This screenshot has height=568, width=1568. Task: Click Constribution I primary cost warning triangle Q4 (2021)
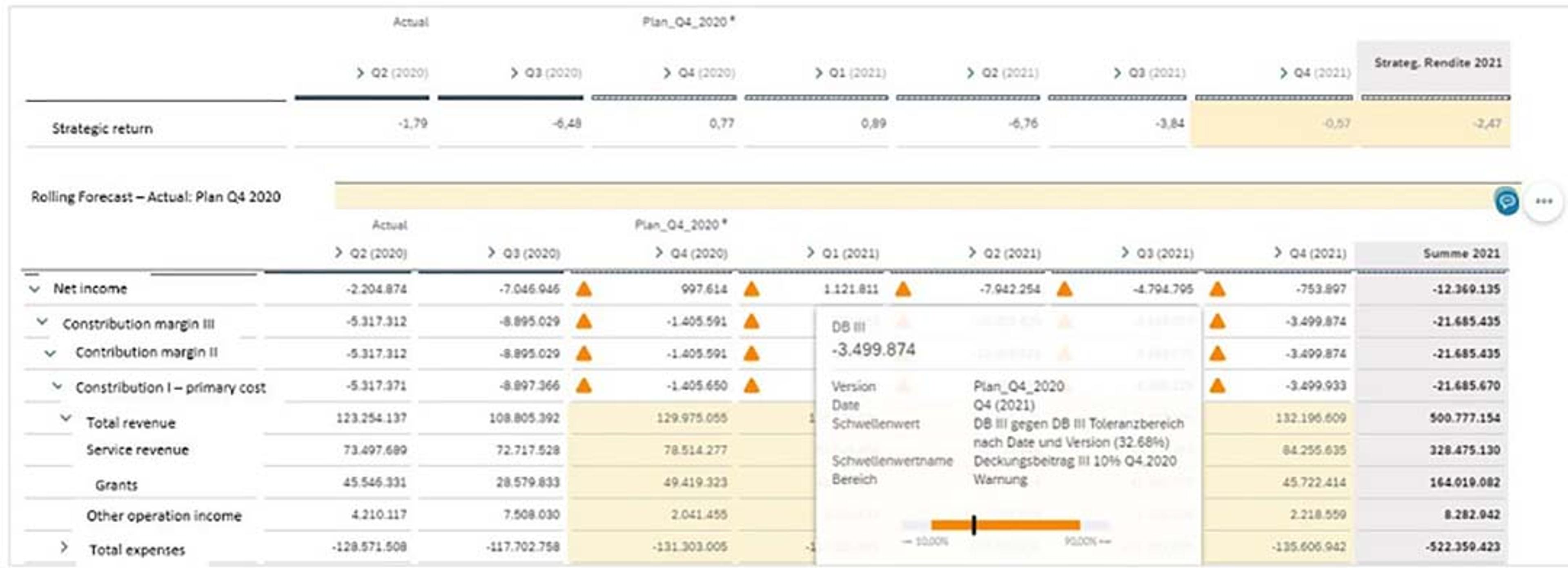pos(1217,386)
